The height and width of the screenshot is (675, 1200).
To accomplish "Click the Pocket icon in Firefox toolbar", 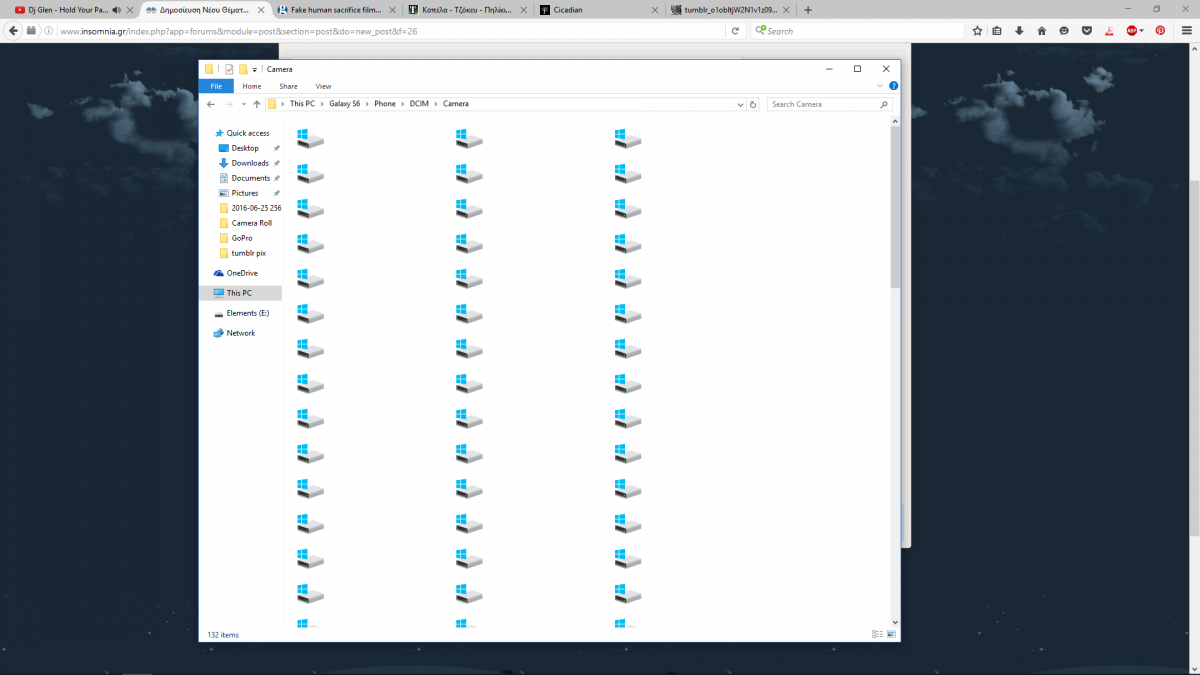I will (x=1087, y=31).
